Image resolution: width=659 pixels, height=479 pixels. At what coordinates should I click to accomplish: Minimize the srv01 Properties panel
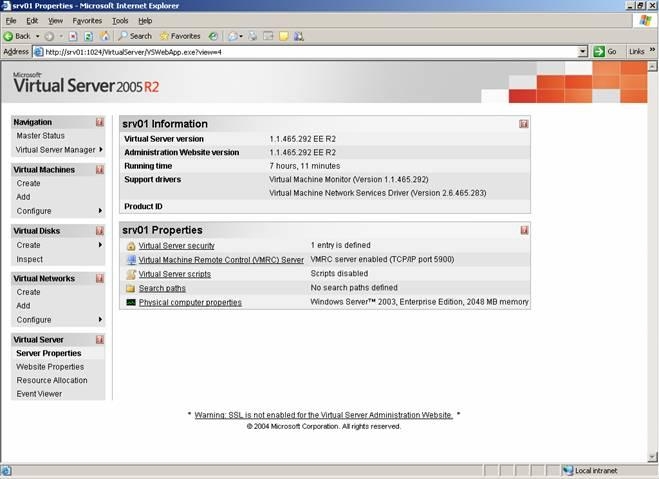coord(524,230)
